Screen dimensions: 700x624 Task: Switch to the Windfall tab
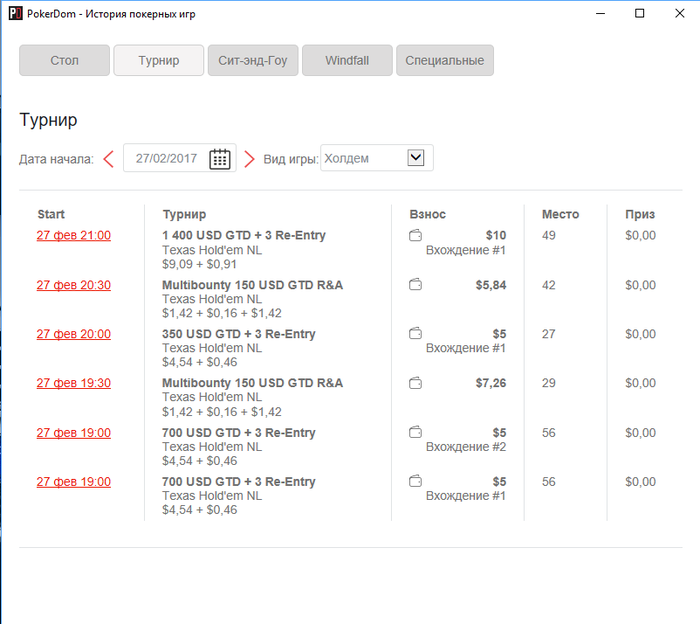(347, 60)
